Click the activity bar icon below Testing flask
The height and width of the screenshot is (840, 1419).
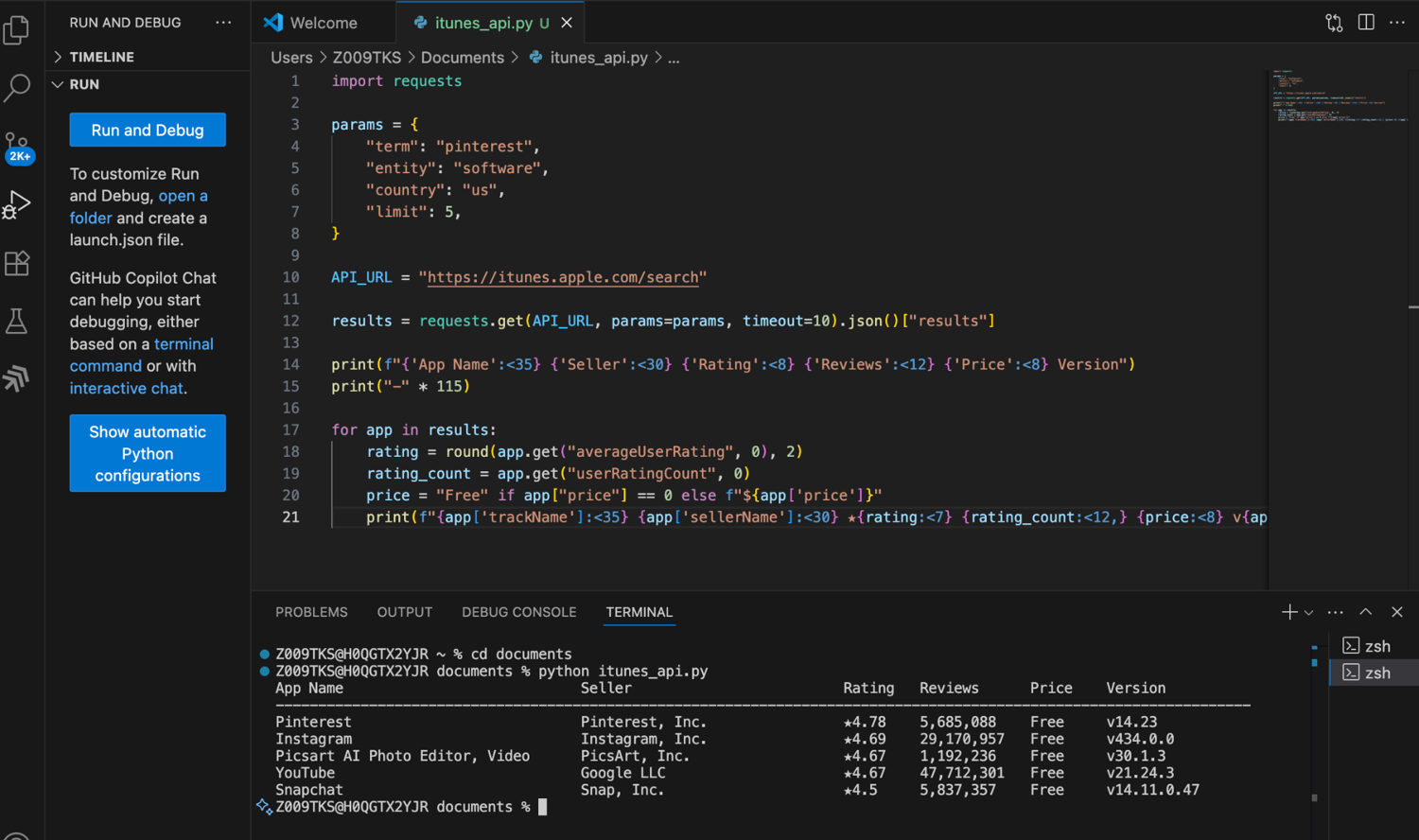click(x=17, y=378)
